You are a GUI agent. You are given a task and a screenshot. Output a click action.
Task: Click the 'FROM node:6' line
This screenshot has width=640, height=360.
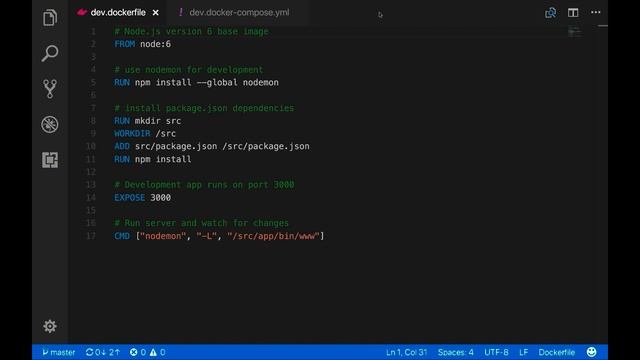pyautogui.click(x=142, y=44)
